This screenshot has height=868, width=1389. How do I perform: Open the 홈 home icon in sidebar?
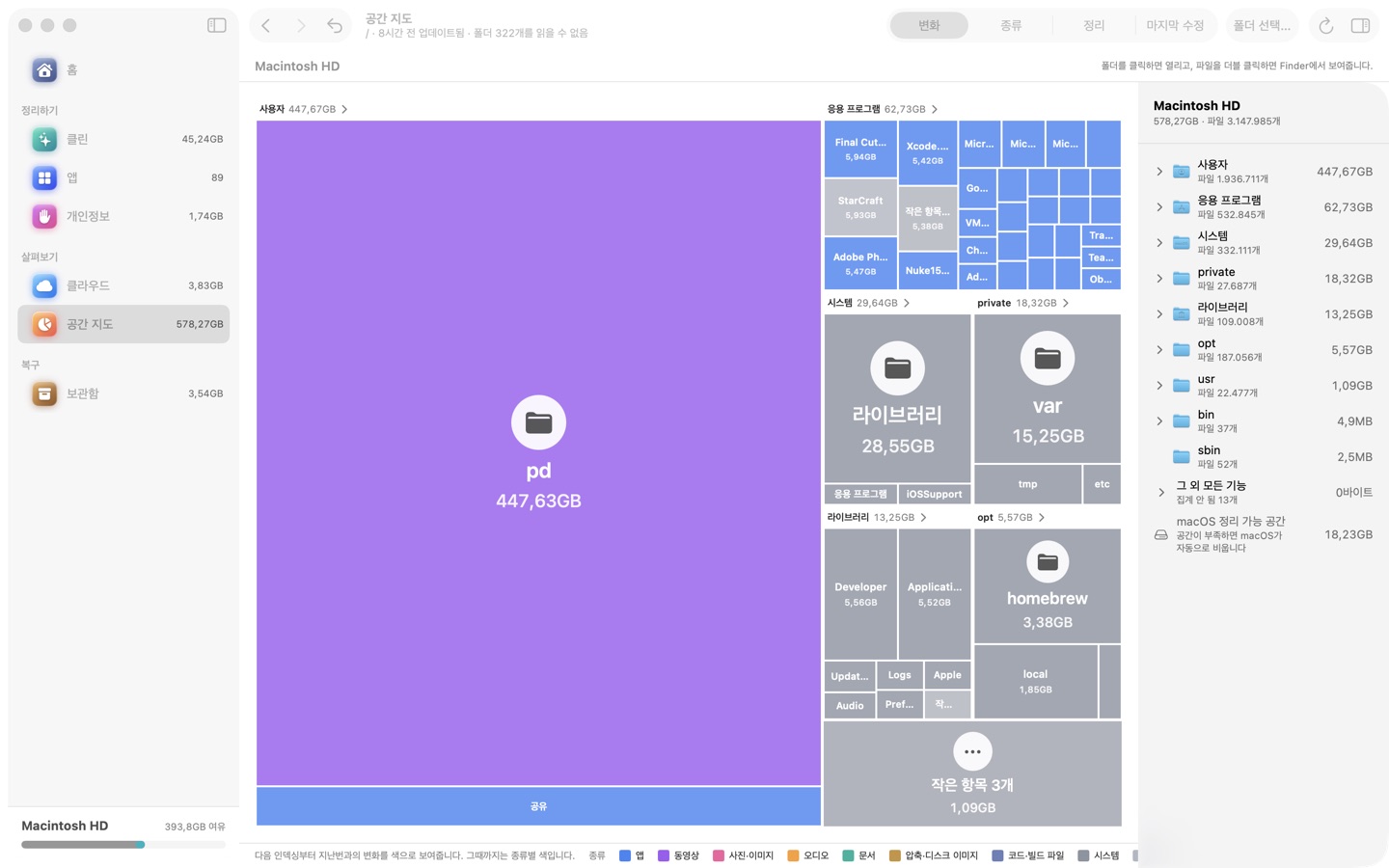click(44, 69)
